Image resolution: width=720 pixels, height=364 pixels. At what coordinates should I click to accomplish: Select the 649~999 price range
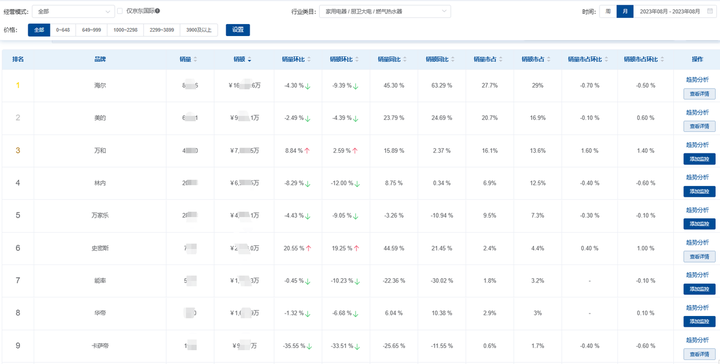(x=91, y=30)
